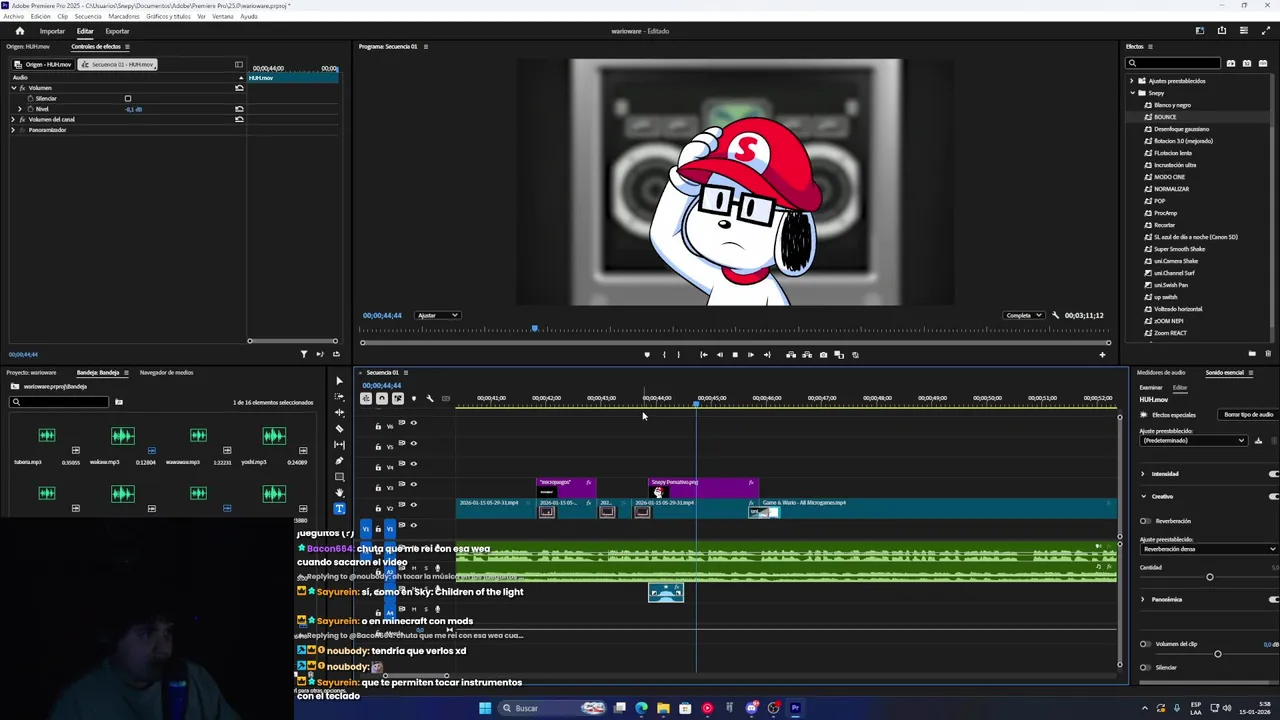
Task: Switch to the Exportar workspace tab
Action: (117, 31)
